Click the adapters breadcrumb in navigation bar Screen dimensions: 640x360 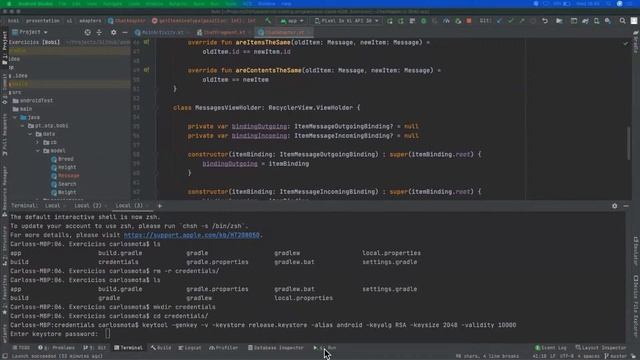[x=90, y=21]
